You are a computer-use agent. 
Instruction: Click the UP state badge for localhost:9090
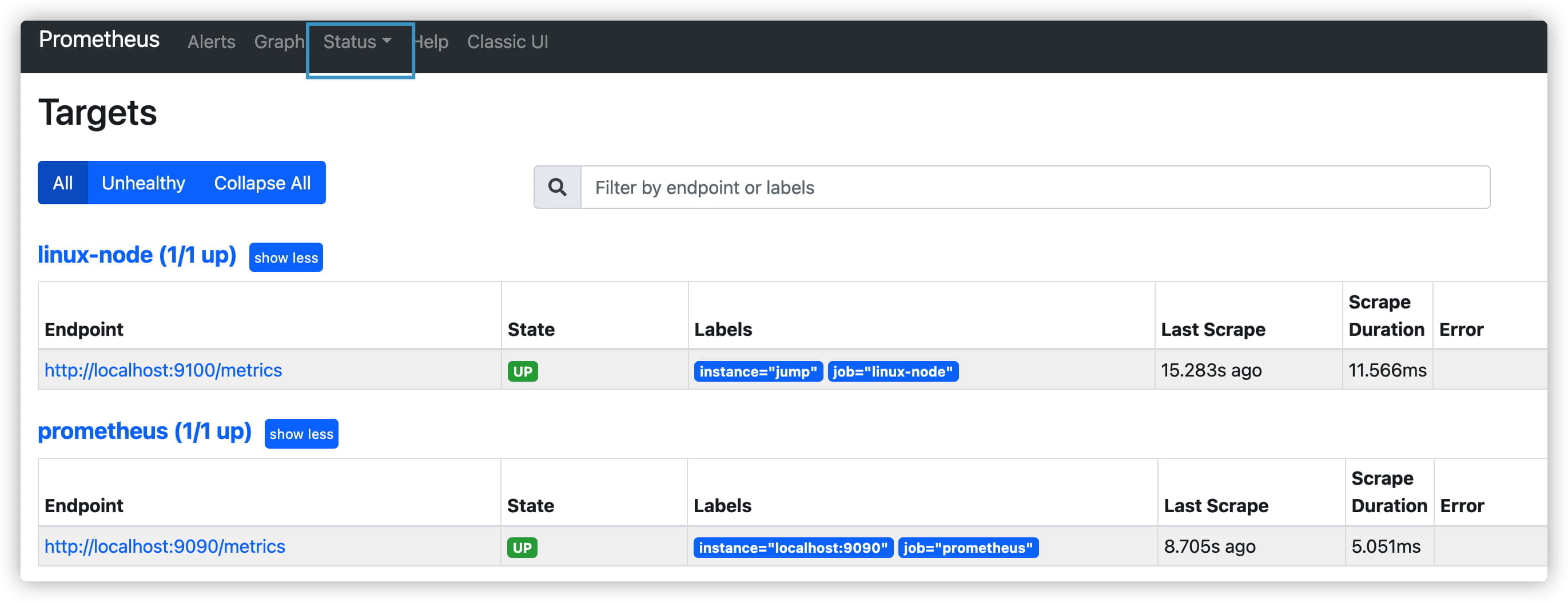click(x=522, y=547)
